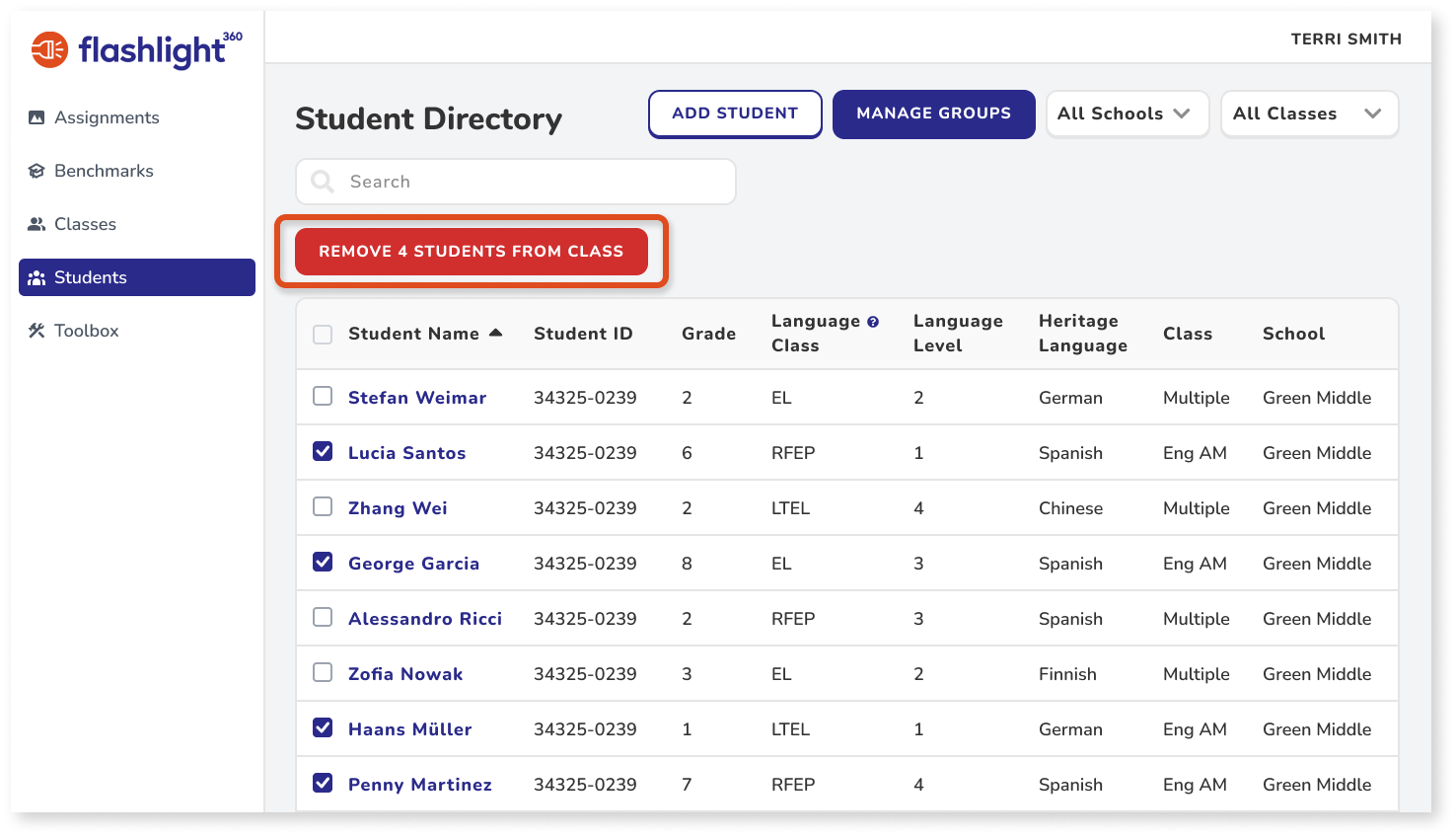Click the Students group icon

click(x=36, y=277)
